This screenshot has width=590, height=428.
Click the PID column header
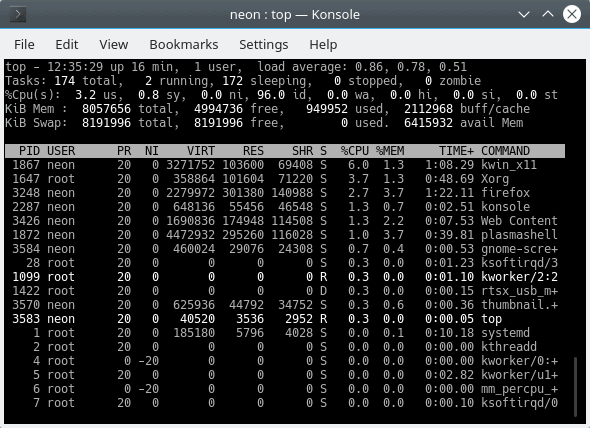[29, 151]
